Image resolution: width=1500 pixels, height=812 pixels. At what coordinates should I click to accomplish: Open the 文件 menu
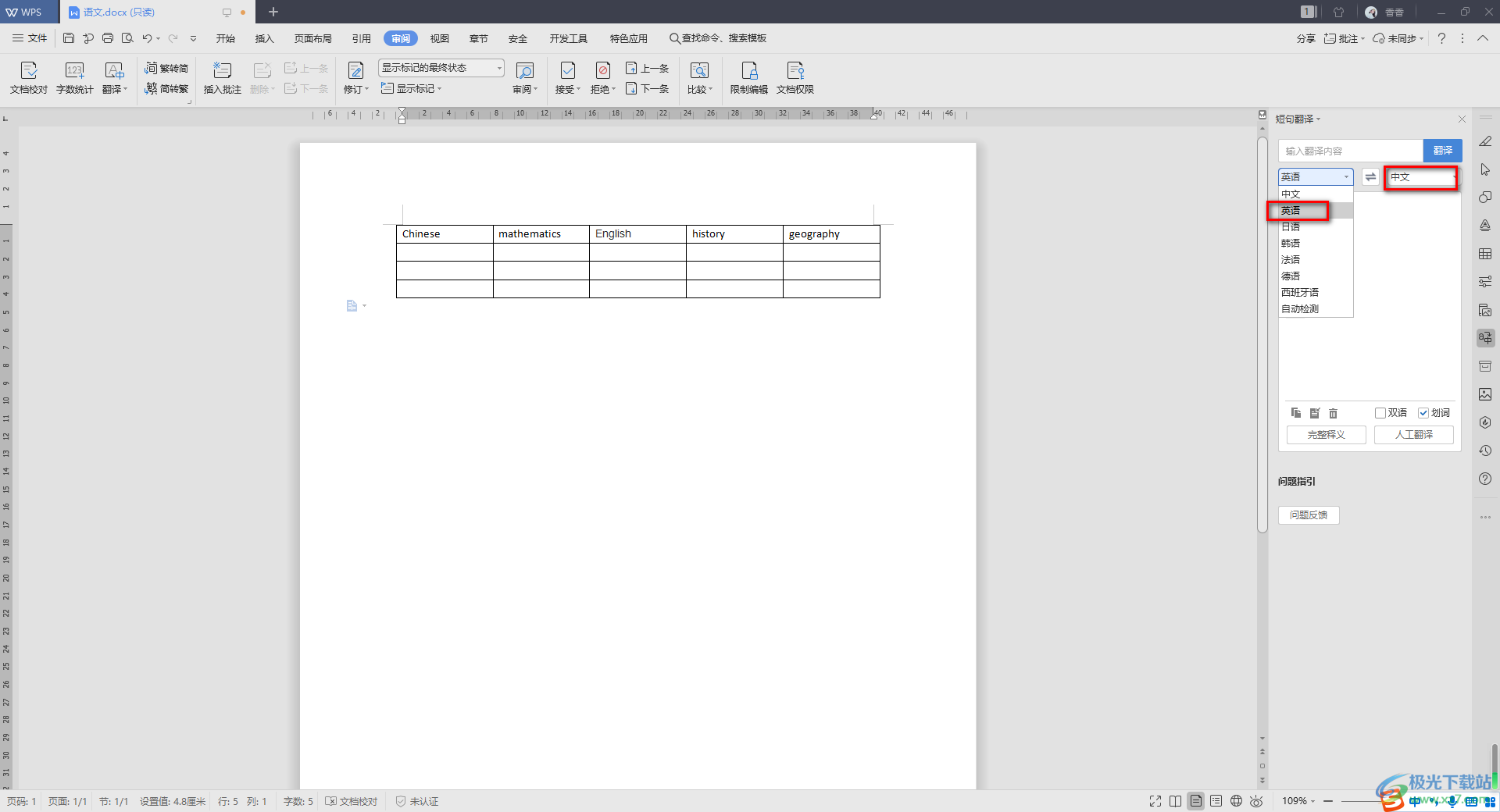click(30, 38)
